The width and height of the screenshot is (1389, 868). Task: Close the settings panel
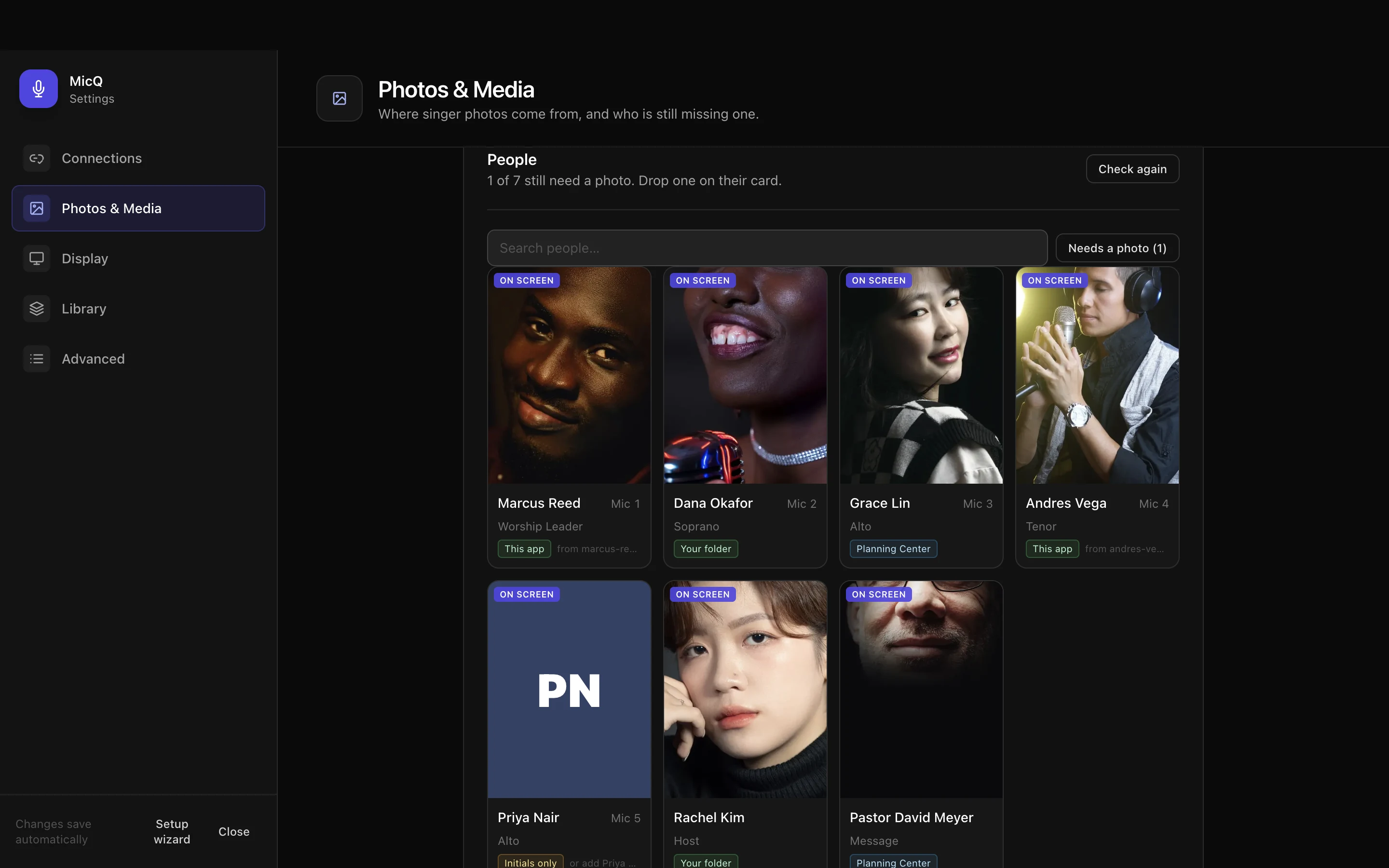tap(233, 831)
